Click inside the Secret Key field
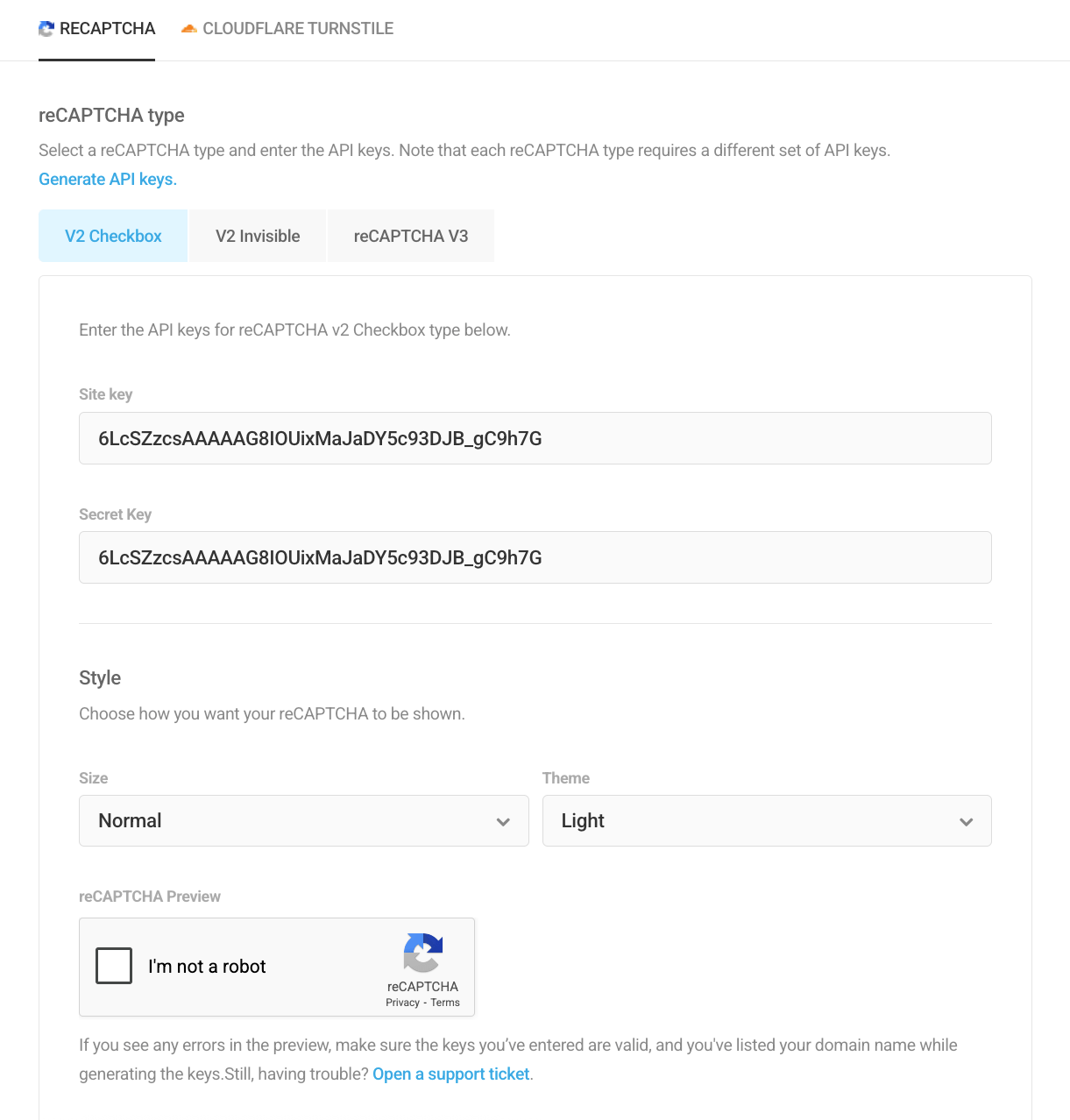Screen dimensions: 1070x1120 tap(535, 557)
